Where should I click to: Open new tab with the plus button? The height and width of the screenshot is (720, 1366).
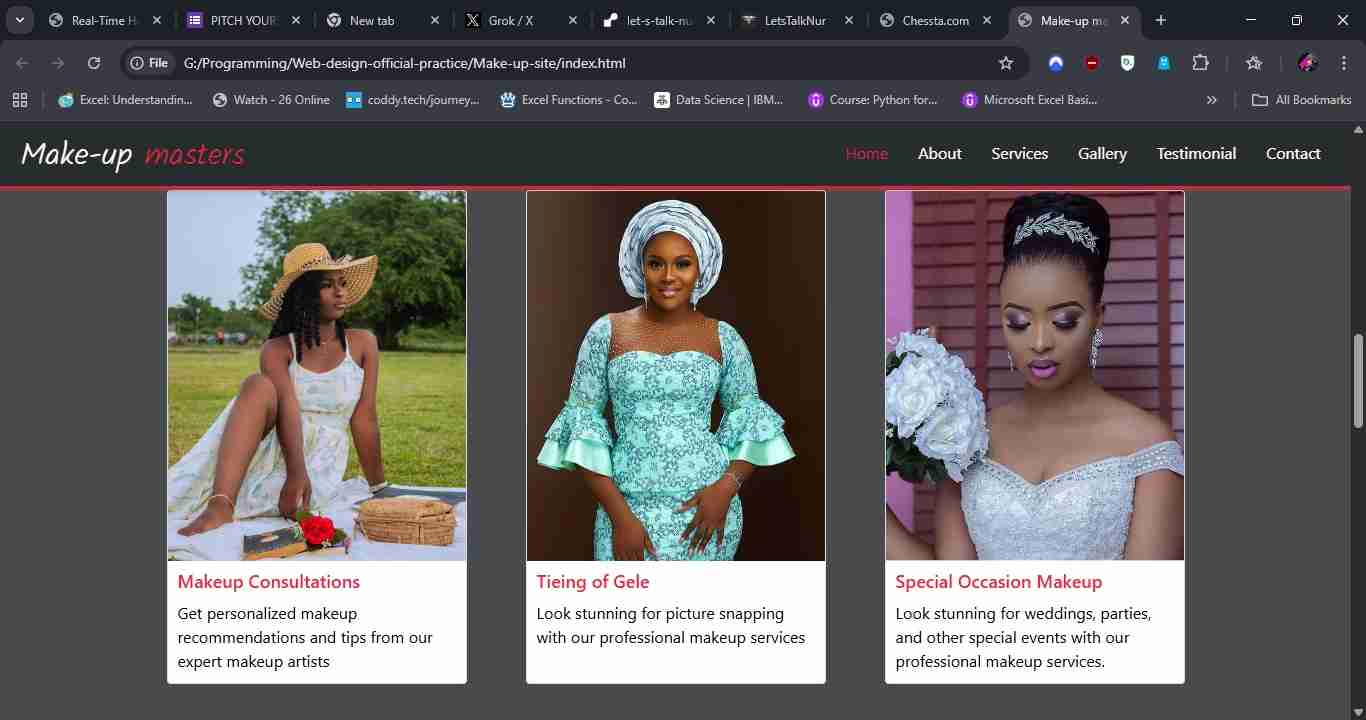[x=1161, y=20]
